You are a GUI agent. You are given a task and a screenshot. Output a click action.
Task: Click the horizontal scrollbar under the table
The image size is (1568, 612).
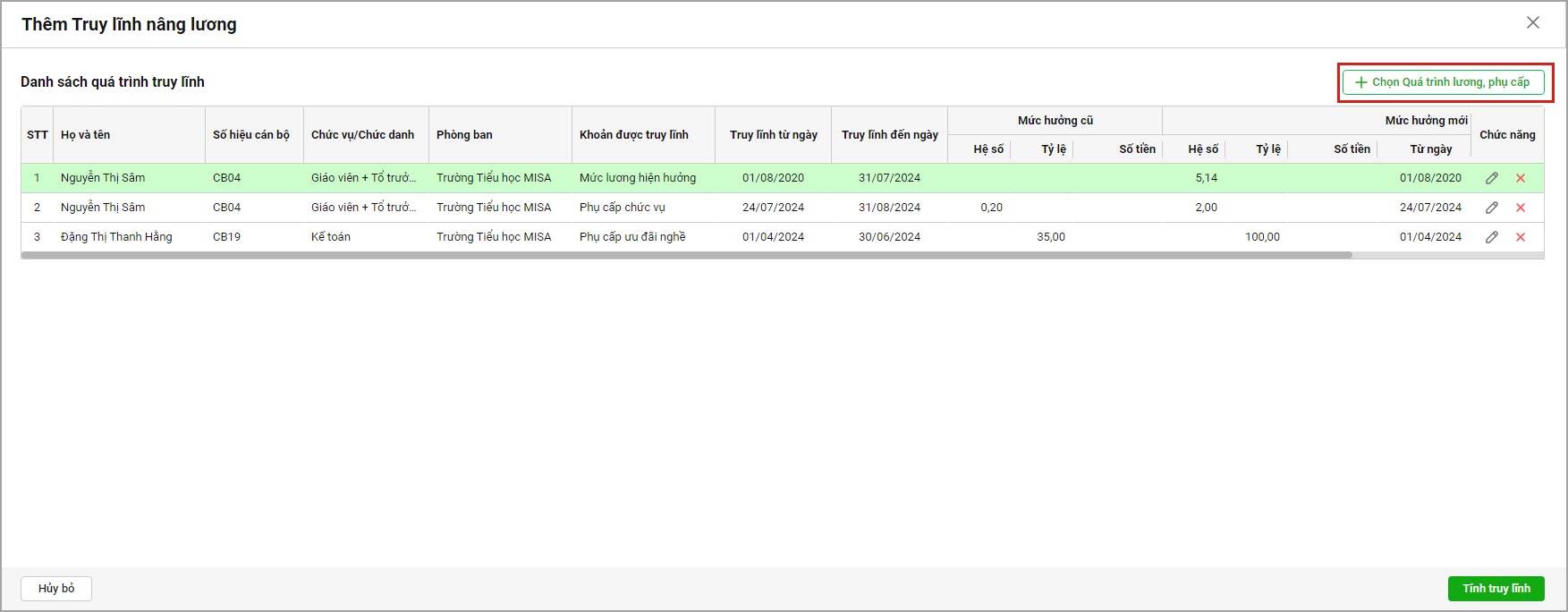click(x=686, y=255)
